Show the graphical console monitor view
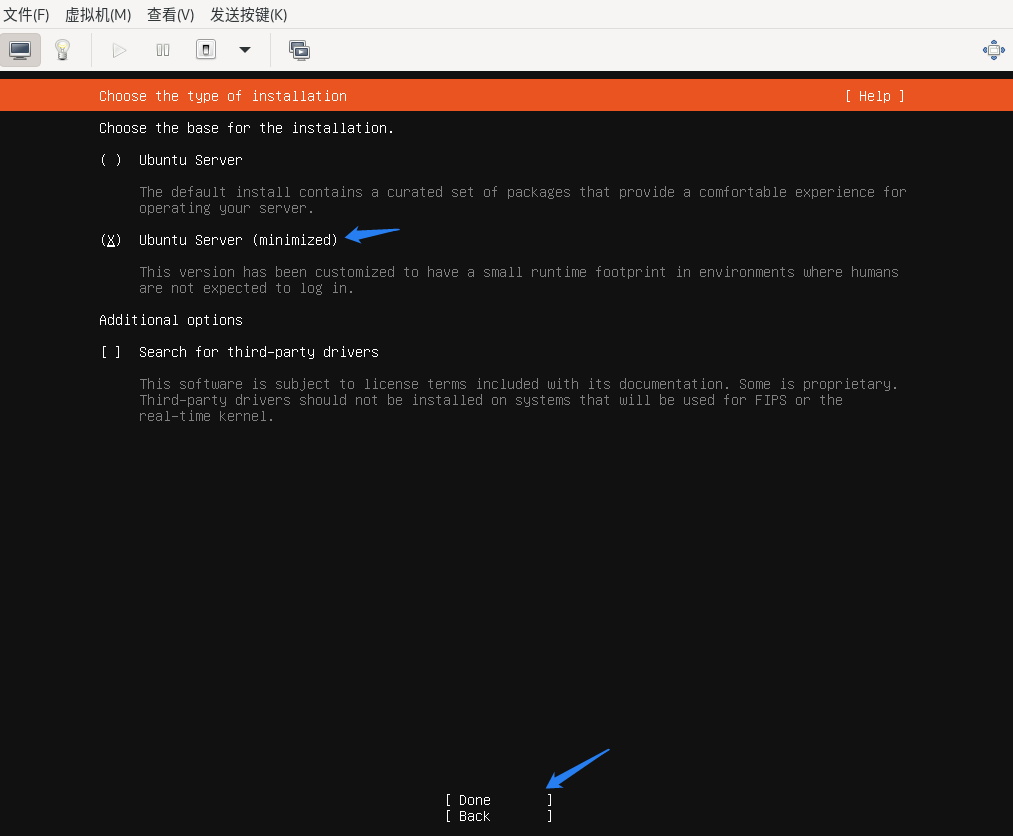Screen dimensions: 1013x836 coord(20,50)
